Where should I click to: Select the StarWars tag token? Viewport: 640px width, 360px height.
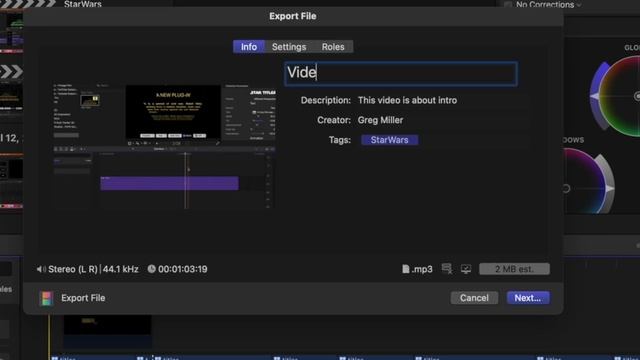(x=389, y=140)
